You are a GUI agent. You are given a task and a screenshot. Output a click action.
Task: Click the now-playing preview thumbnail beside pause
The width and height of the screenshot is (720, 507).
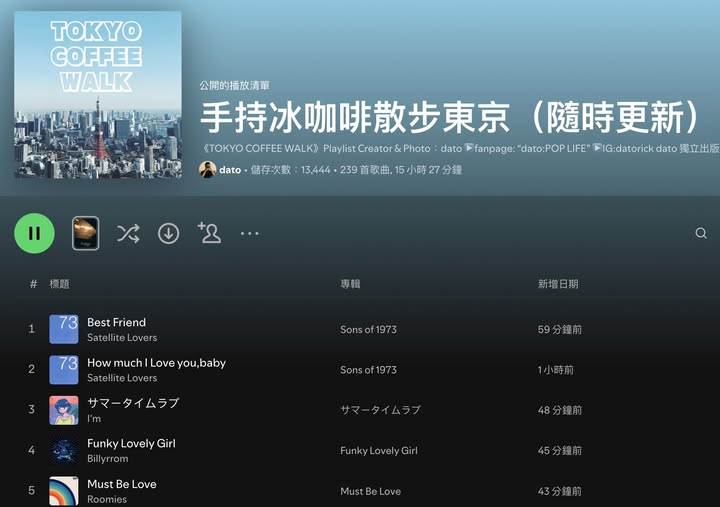(x=85, y=233)
